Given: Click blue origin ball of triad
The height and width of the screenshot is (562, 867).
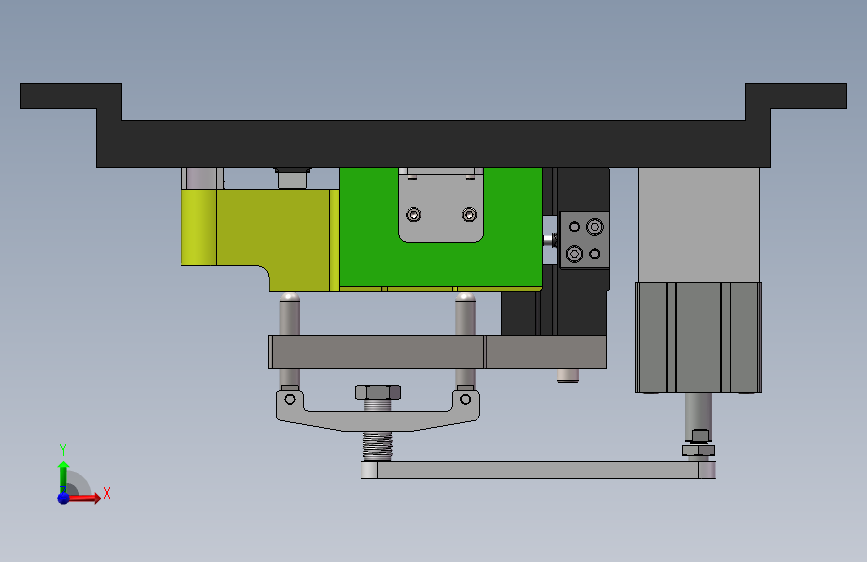Looking at the screenshot, I should tap(64, 498).
